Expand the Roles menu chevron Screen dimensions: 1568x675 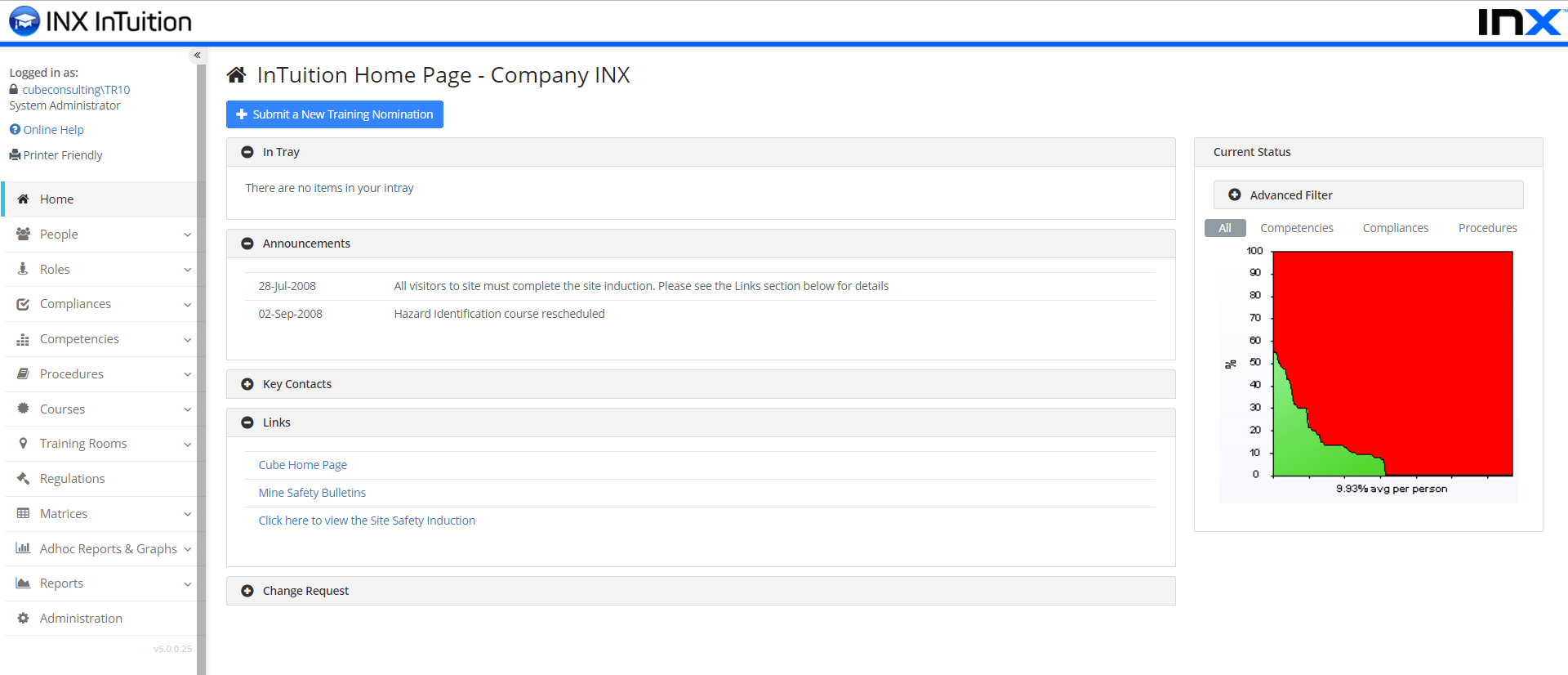(188, 270)
